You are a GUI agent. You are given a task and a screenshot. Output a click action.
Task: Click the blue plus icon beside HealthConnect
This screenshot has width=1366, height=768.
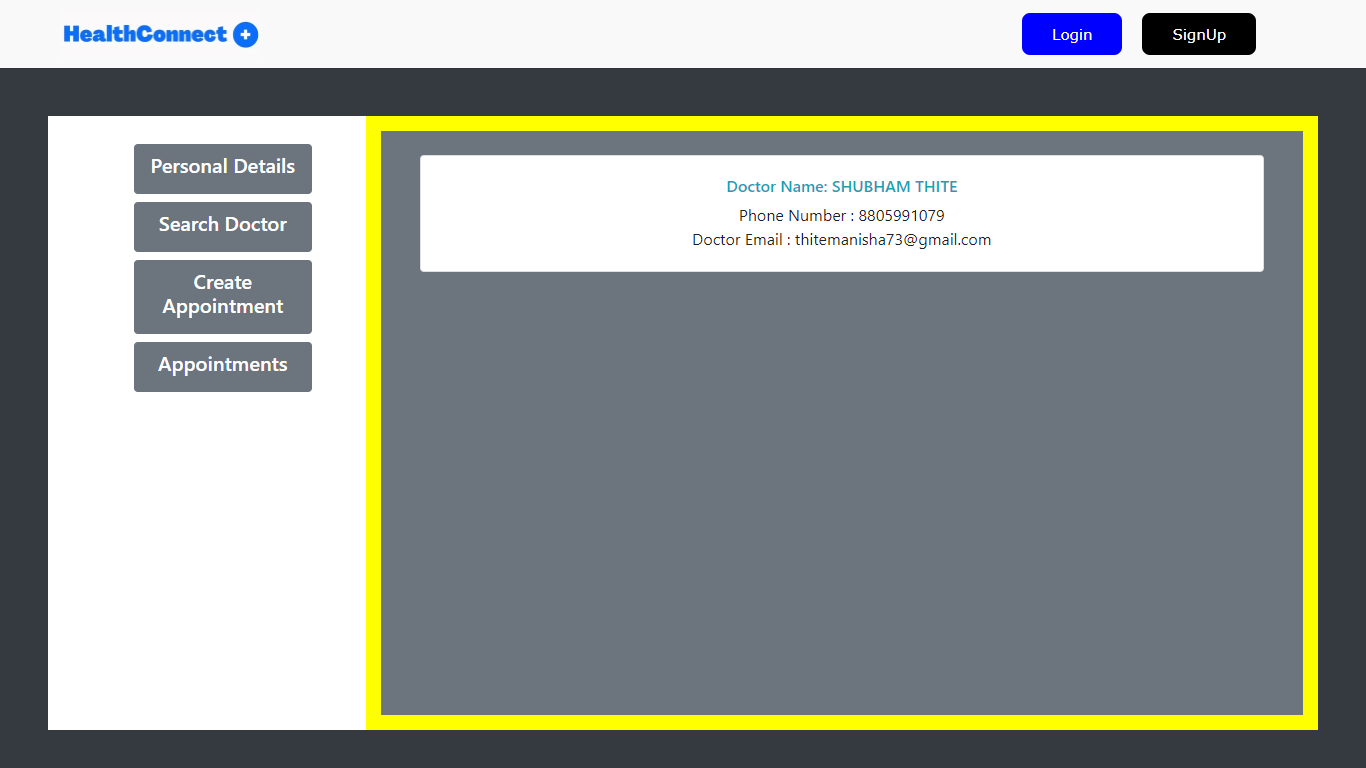tap(245, 33)
